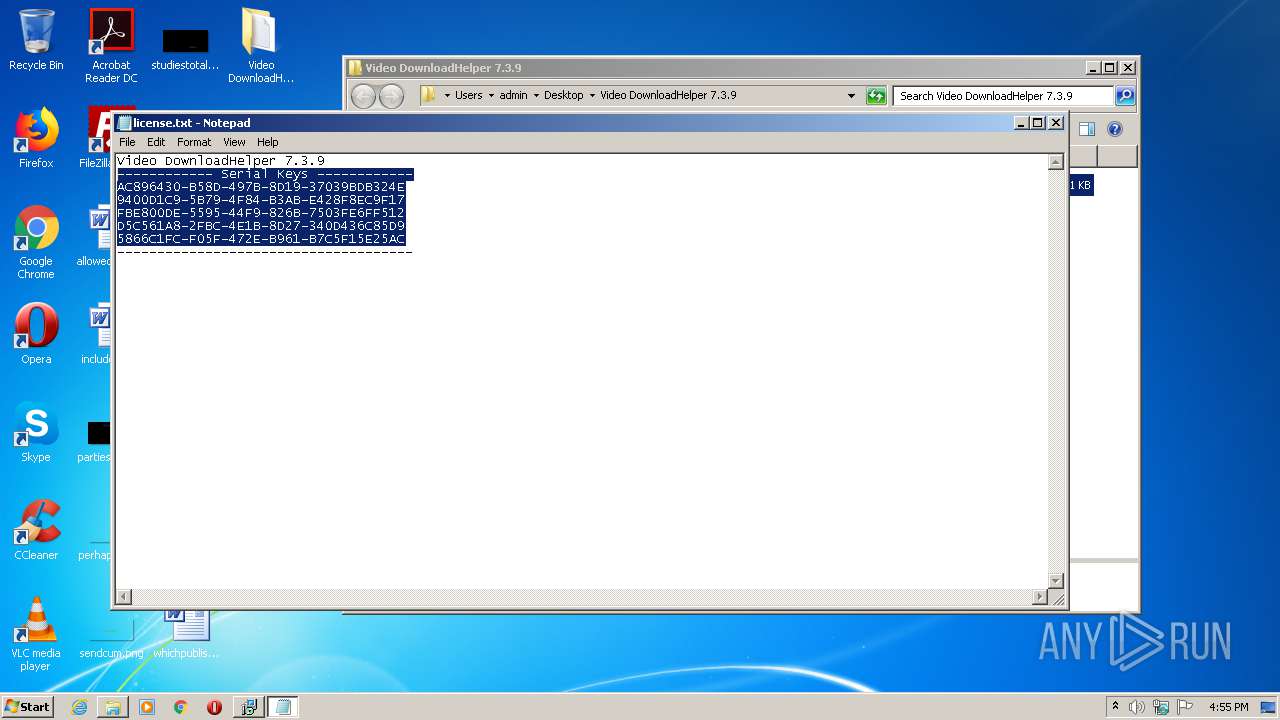Select the Acrobat Reader DC desktop shortcut

pos(111,45)
